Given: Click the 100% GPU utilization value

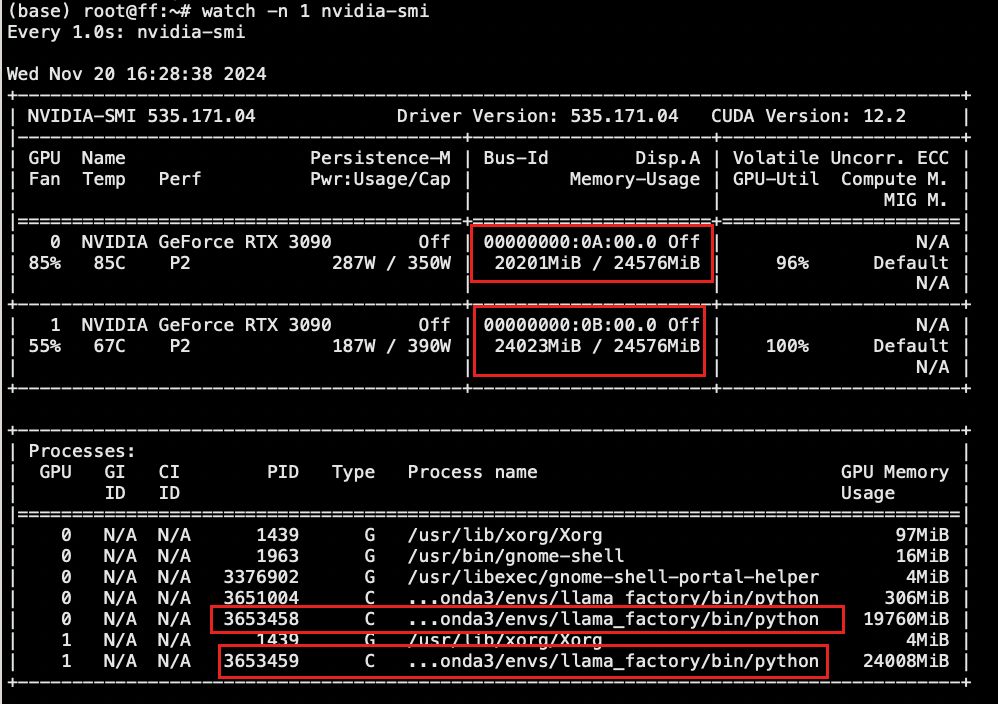Looking at the screenshot, I should coord(786,346).
